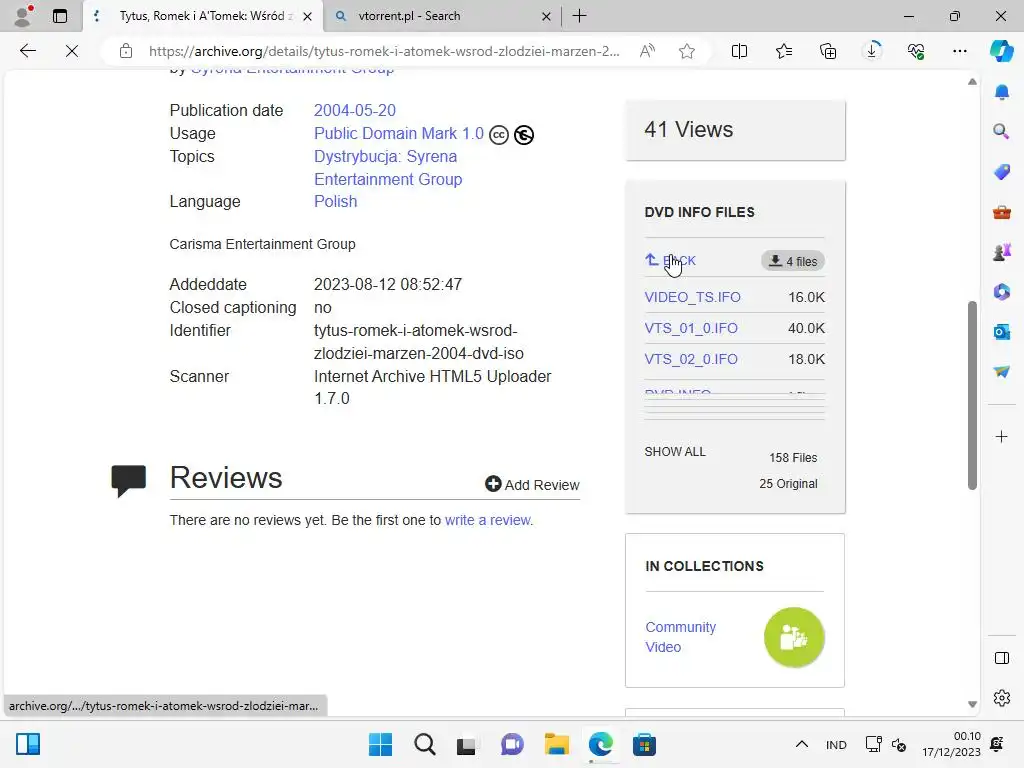
Task: Download VIDEO_TS.IFO file
Action: [x=692, y=297]
